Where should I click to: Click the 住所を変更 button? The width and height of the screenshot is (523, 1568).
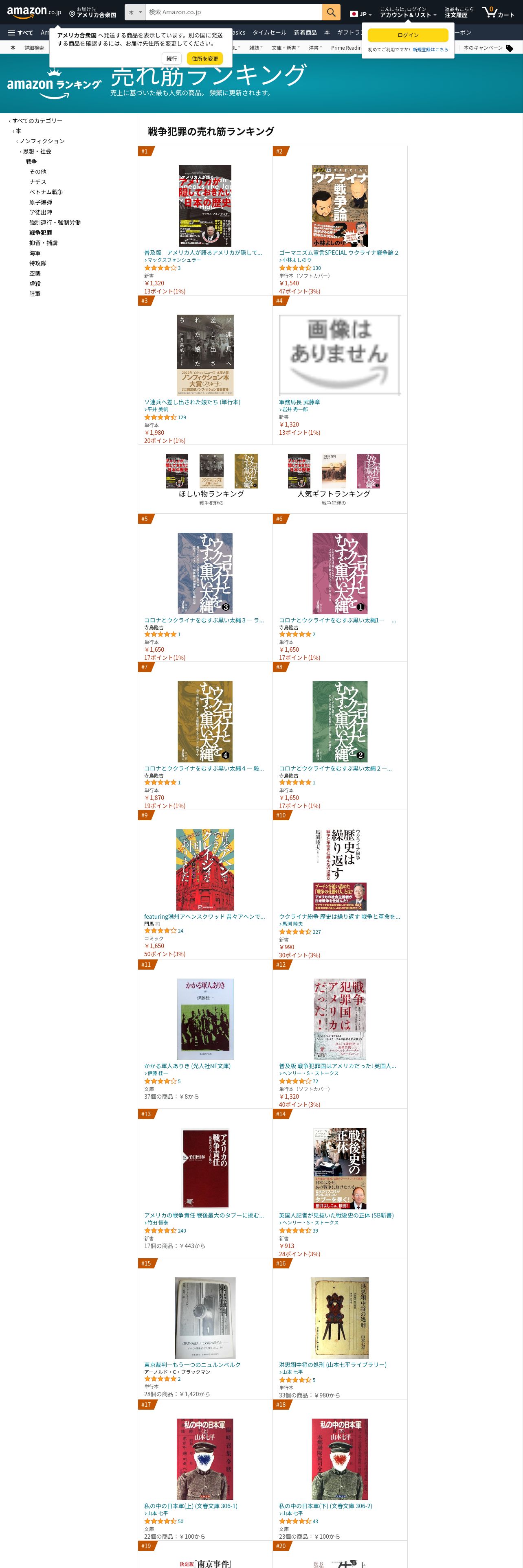tap(204, 59)
